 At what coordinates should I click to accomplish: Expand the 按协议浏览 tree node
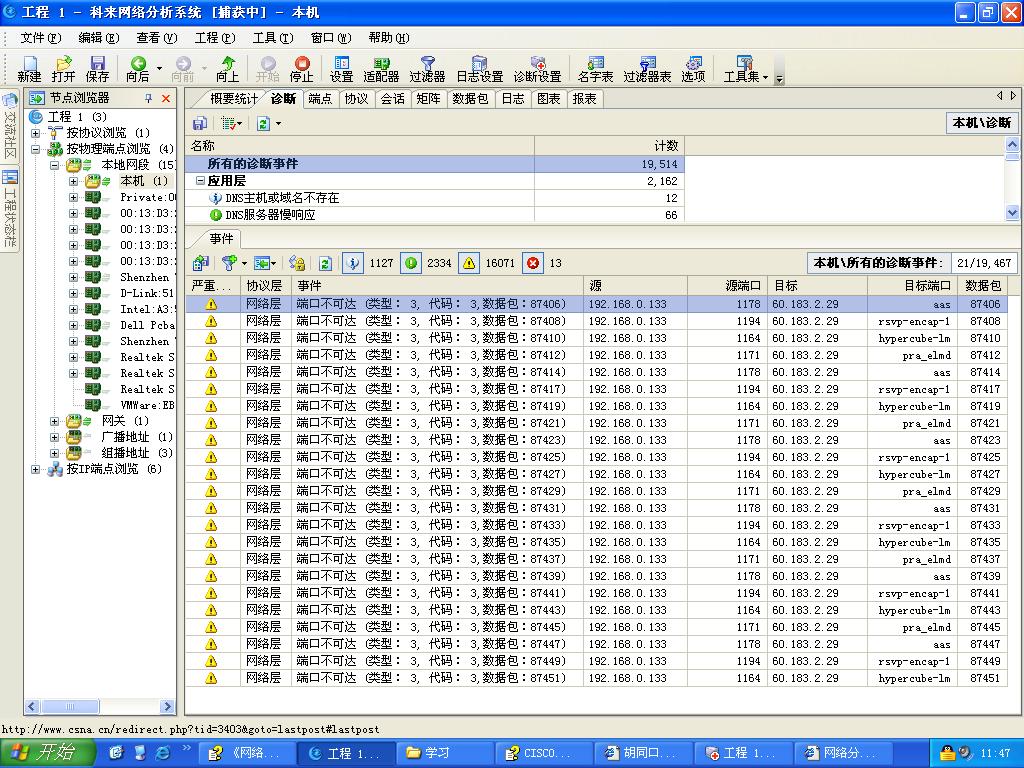click(x=36, y=133)
